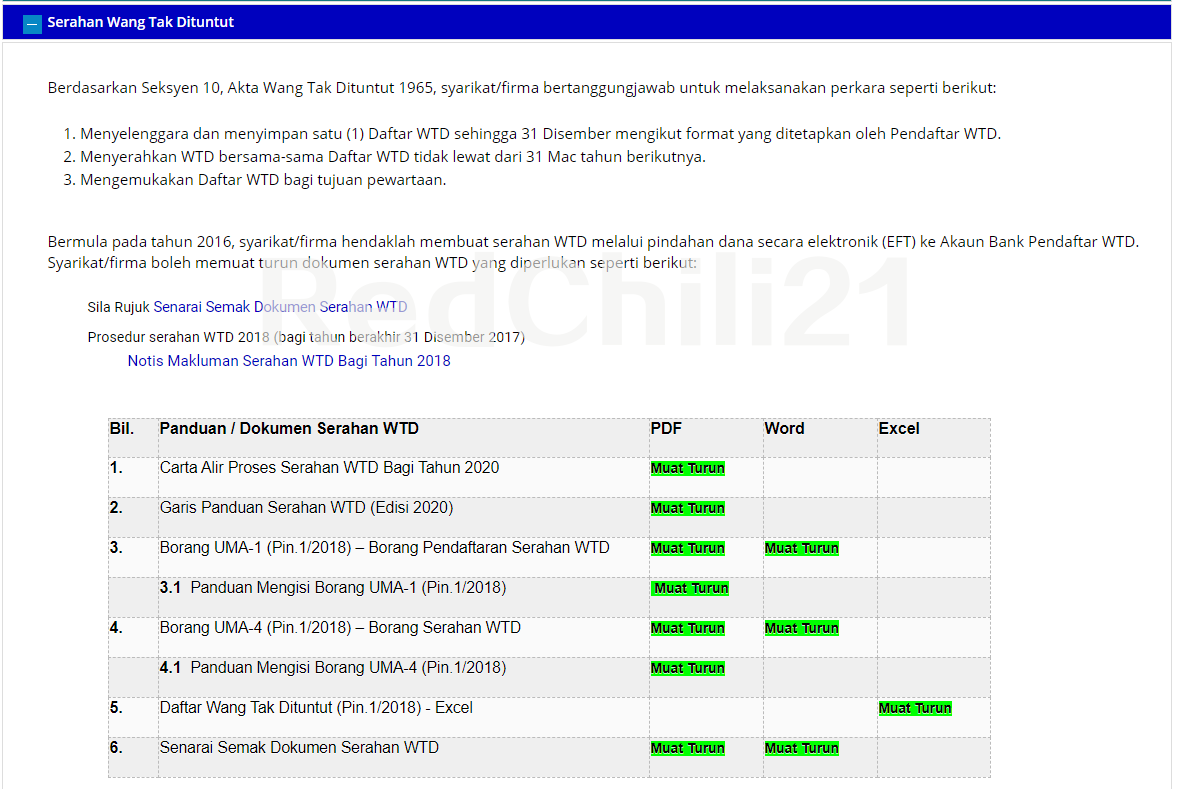Download Word version of Borang UMA-4

[802, 628]
